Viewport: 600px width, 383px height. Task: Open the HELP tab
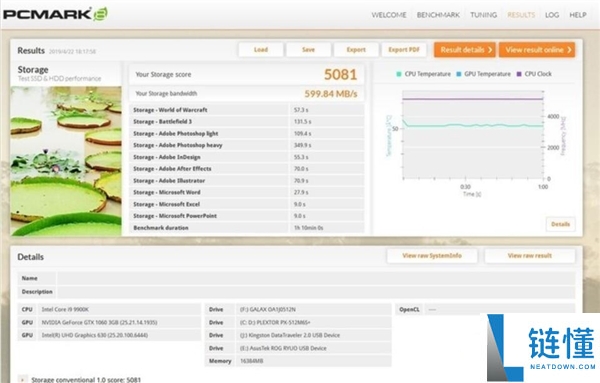point(578,15)
